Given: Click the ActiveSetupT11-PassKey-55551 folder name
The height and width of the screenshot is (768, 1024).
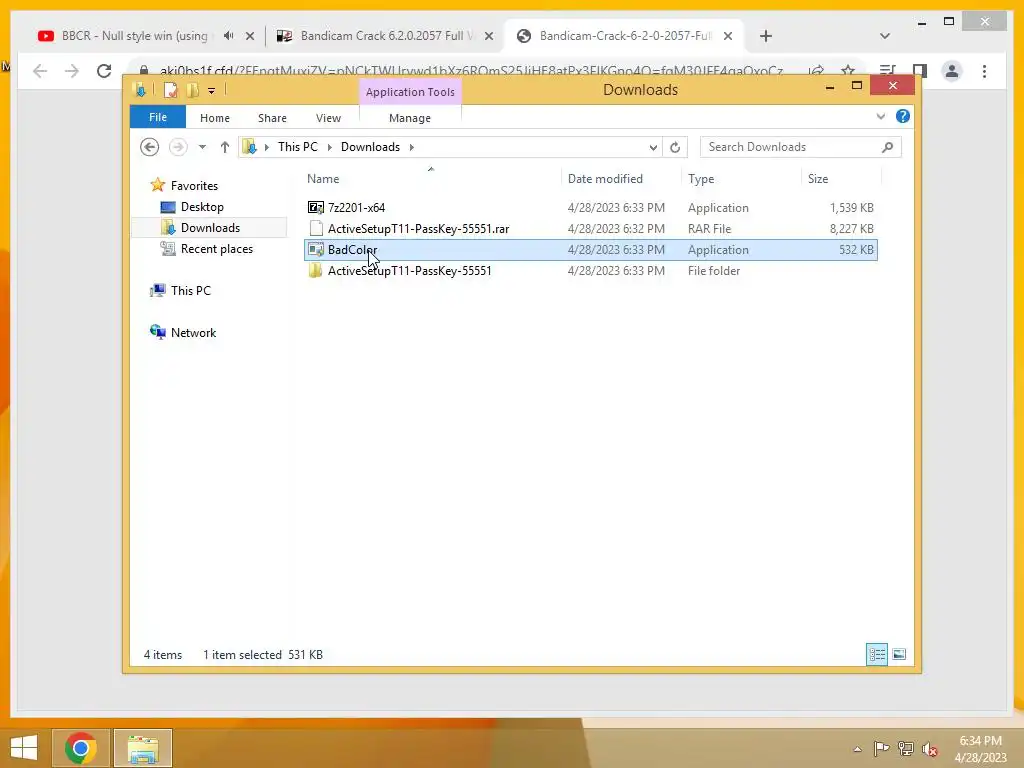Looking at the screenshot, I should tap(409, 270).
